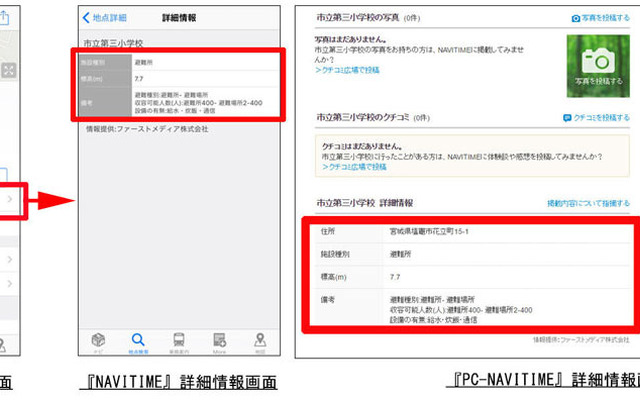Open the ナビ cube tab icon
Image resolution: width=640 pixels, height=400 pixels.
tap(98, 342)
